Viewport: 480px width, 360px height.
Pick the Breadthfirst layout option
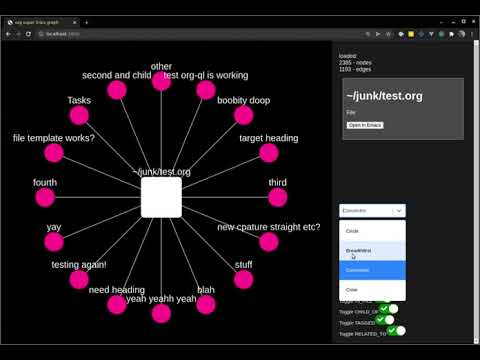(372, 251)
